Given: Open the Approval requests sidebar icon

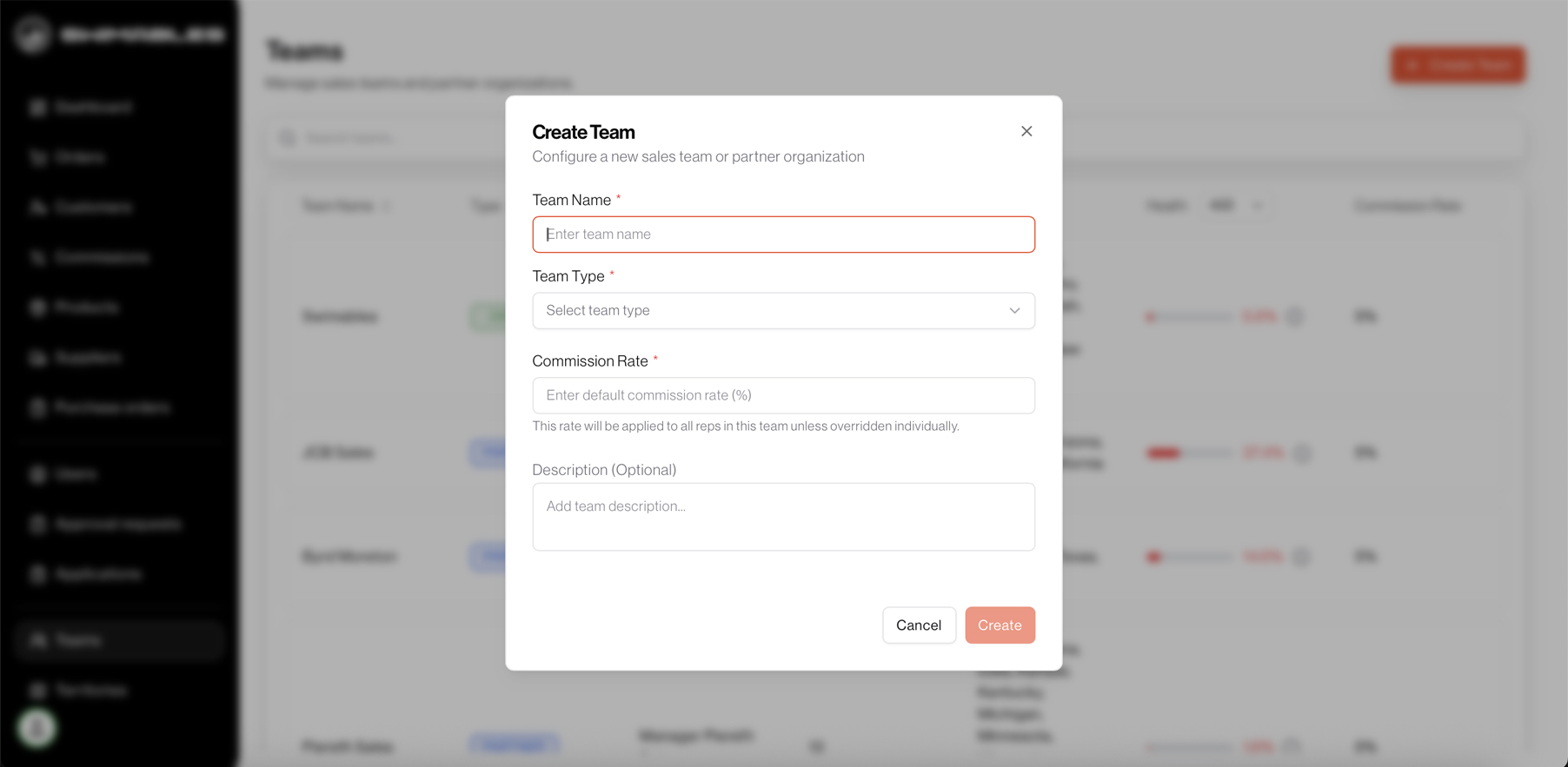Looking at the screenshot, I should click(x=37, y=525).
